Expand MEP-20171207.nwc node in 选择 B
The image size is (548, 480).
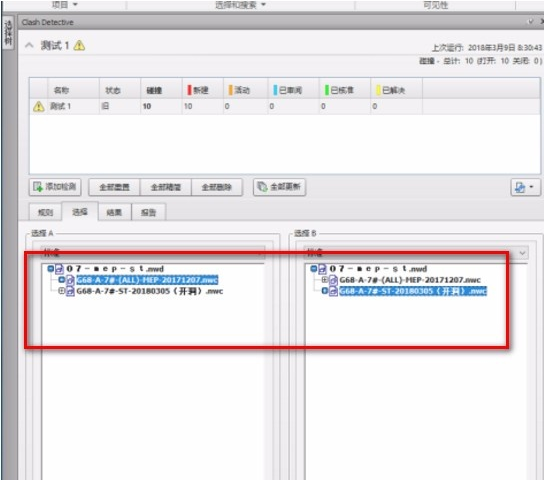click(x=324, y=280)
